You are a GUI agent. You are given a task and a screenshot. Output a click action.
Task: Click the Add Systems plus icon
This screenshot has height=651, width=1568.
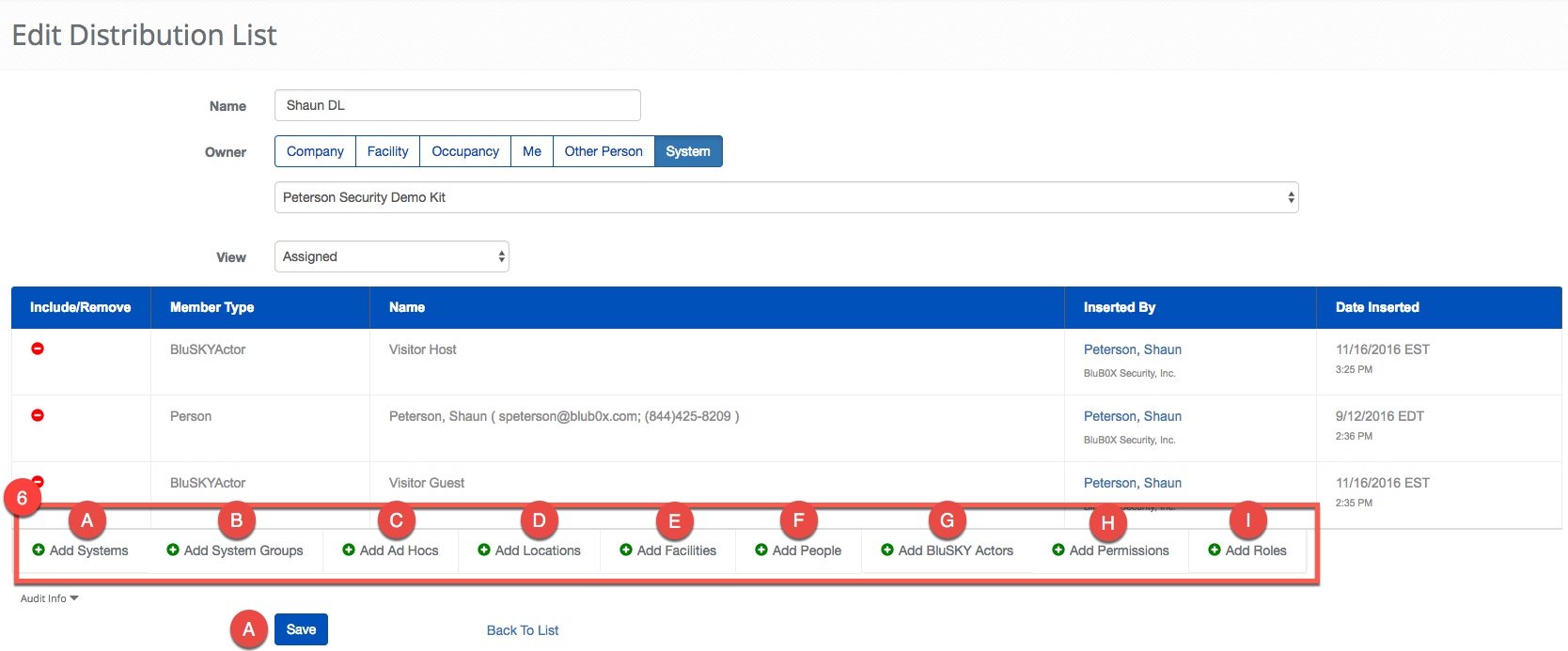(x=39, y=550)
